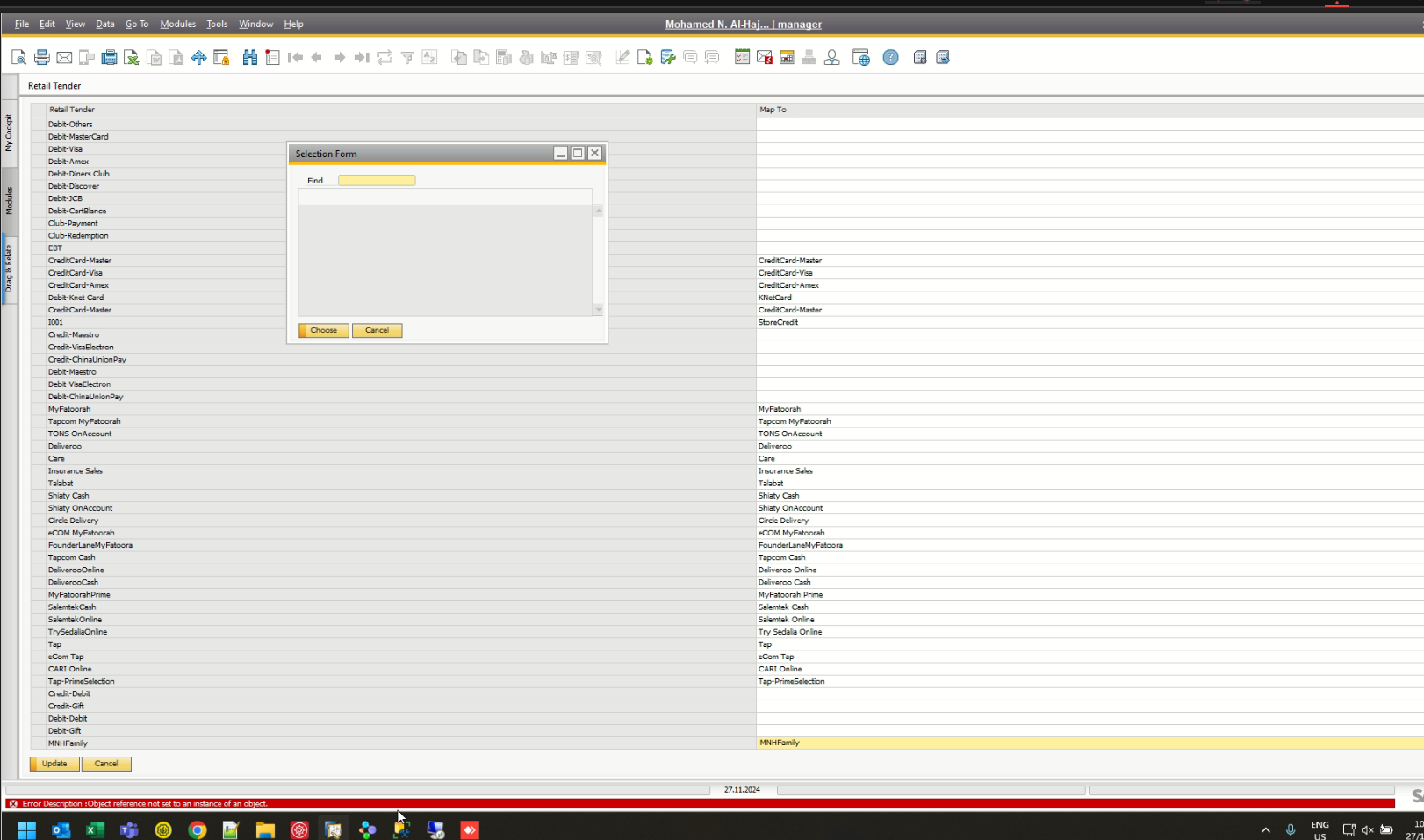Open the Launch Application arrows icon
The image size is (1424, 840).
[x=199, y=58]
